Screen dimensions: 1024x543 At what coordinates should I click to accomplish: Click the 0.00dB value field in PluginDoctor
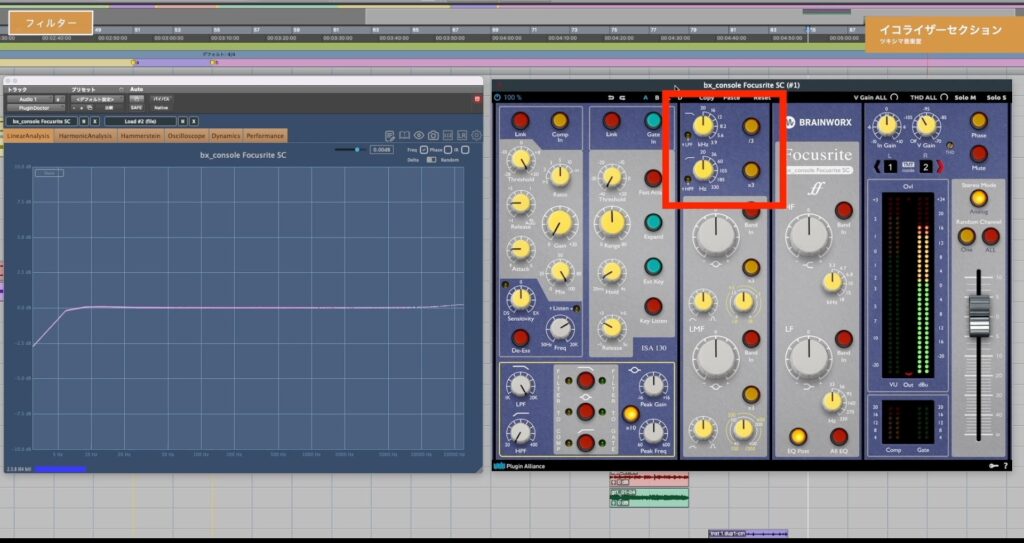coord(381,150)
